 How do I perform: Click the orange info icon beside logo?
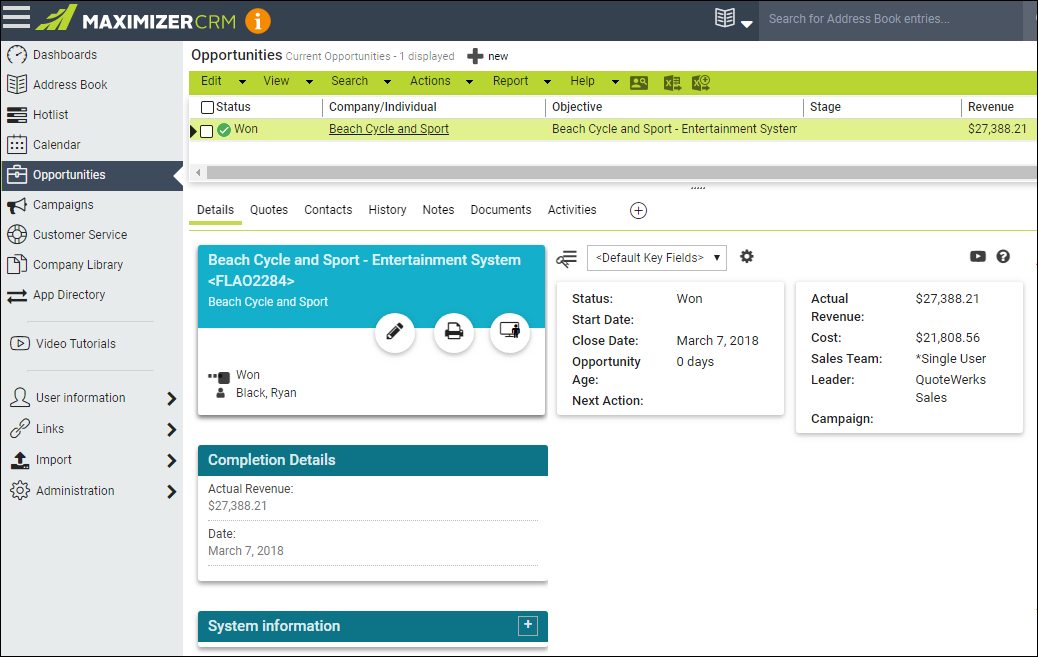click(258, 20)
